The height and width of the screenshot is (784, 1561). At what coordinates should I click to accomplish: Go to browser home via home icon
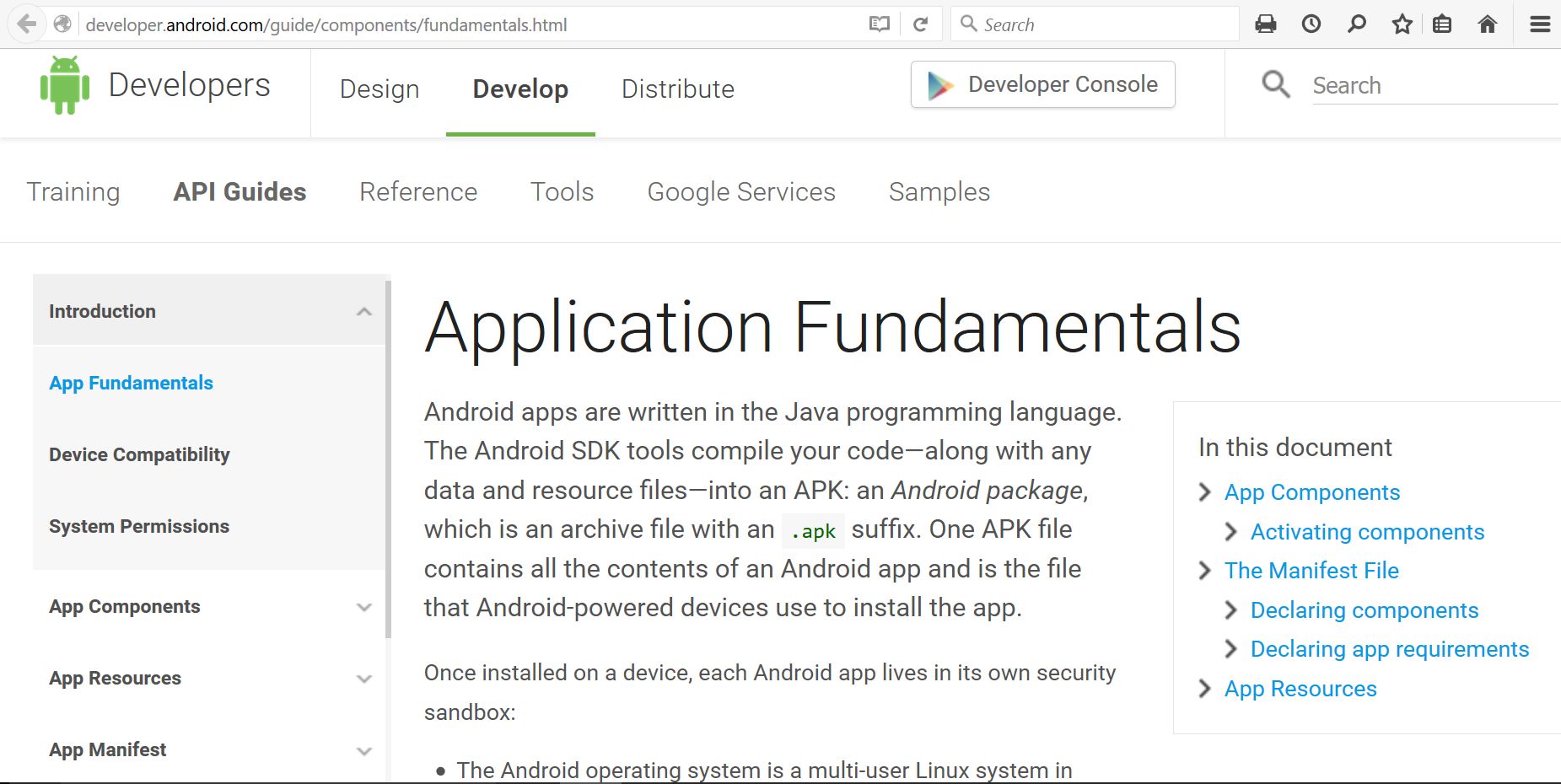(1488, 24)
